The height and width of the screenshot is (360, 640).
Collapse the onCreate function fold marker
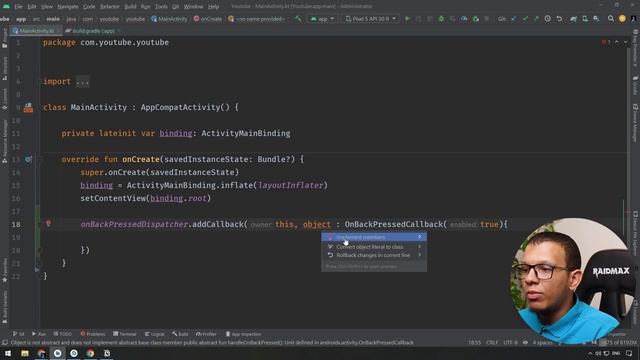pos(41,159)
